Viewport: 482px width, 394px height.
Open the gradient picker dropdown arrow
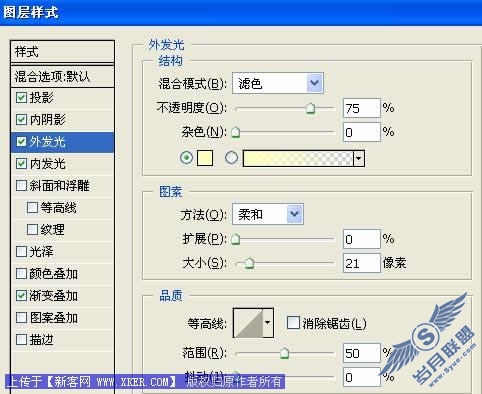359,158
